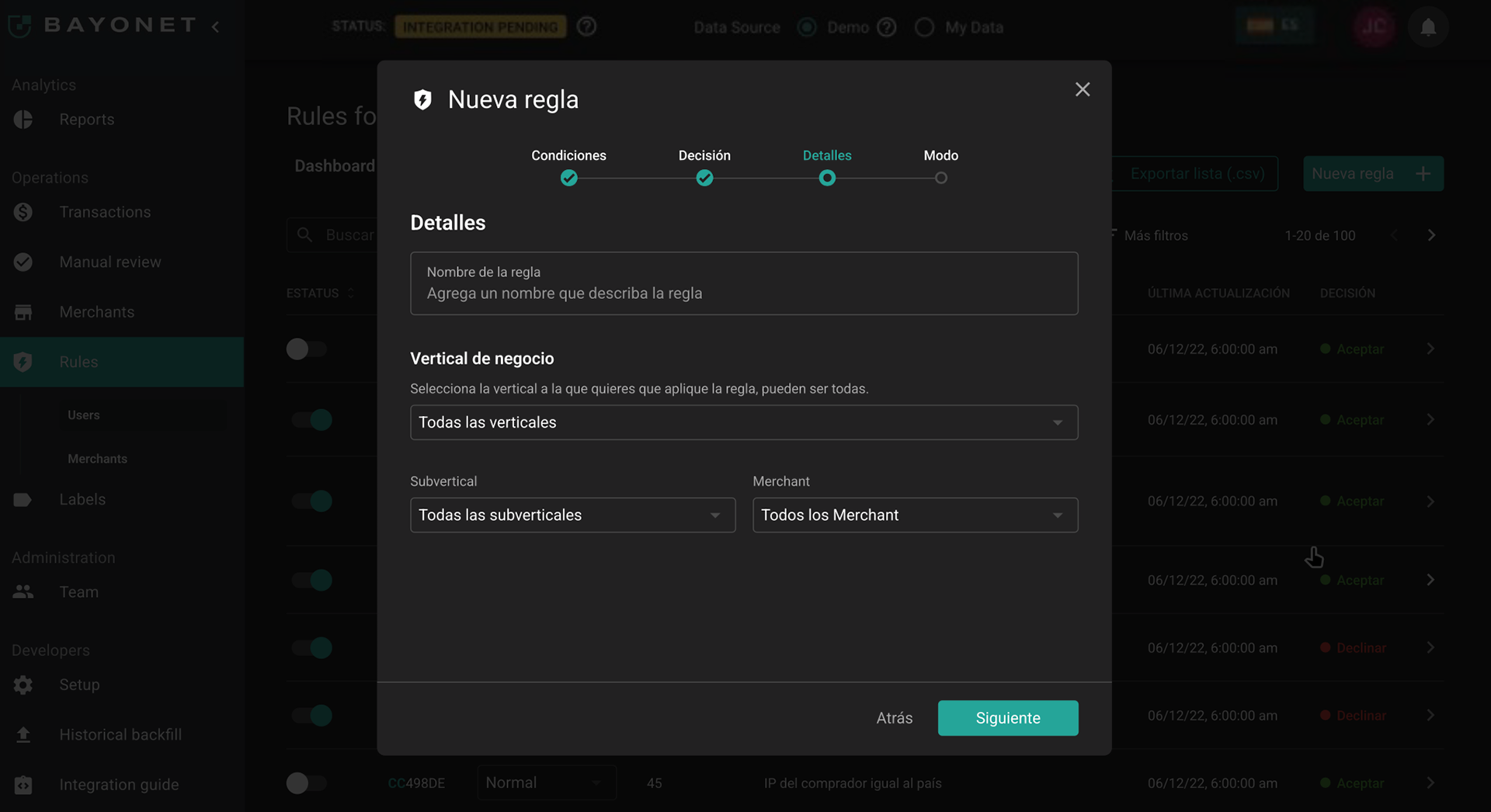Click the shield icon beside Nueva regla title
The image size is (1491, 812).
(x=422, y=99)
